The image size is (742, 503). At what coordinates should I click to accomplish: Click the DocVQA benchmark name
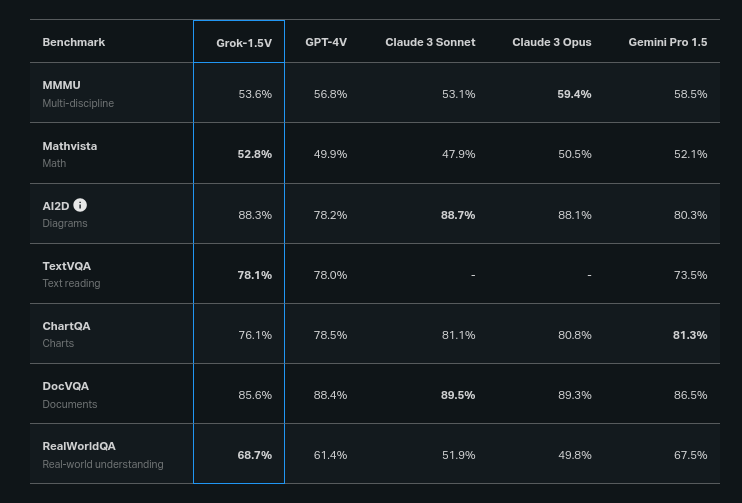coord(66,386)
